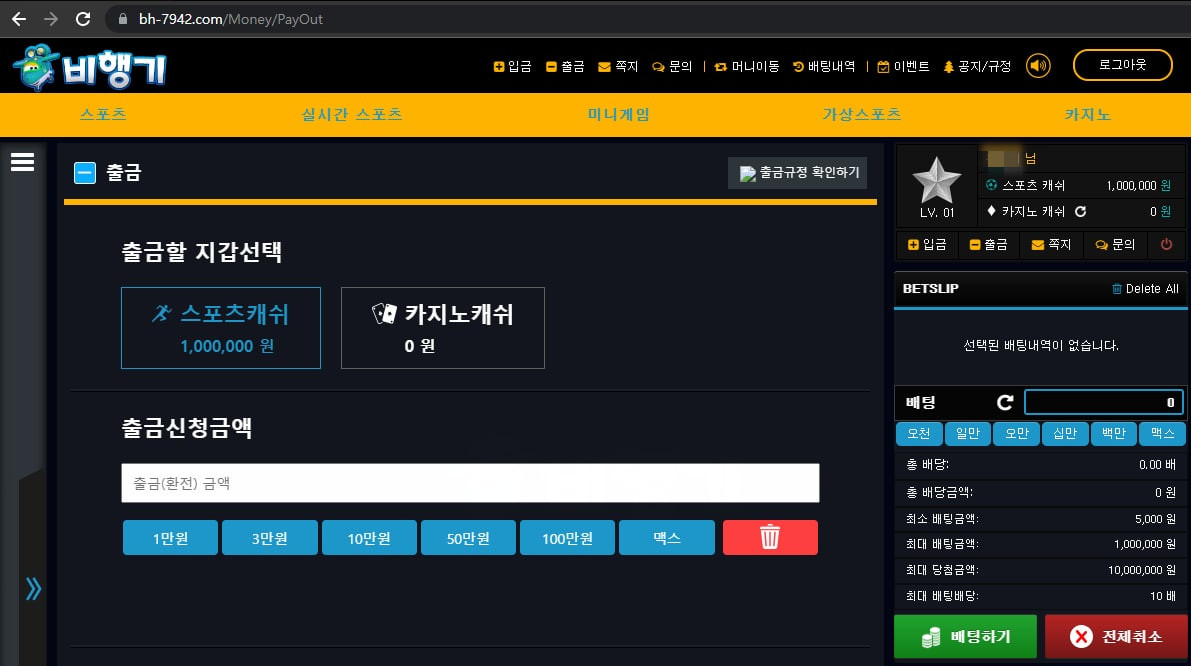Image resolution: width=1191 pixels, height=666 pixels.
Task: Switch to the 가상스포츠 tab
Action: [861, 115]
